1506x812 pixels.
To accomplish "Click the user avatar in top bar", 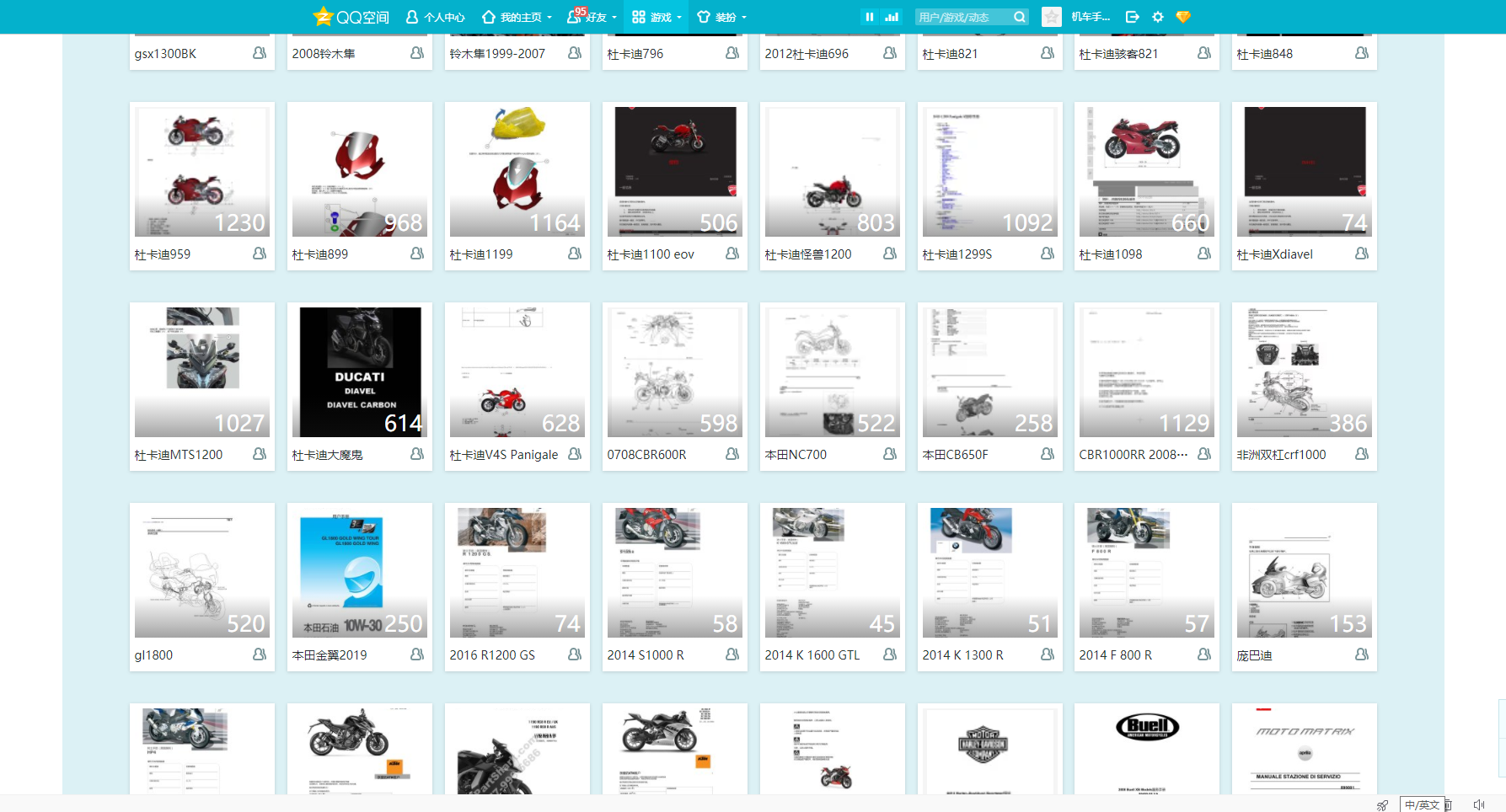I will pyautogui.click(x=1052, y=17).
